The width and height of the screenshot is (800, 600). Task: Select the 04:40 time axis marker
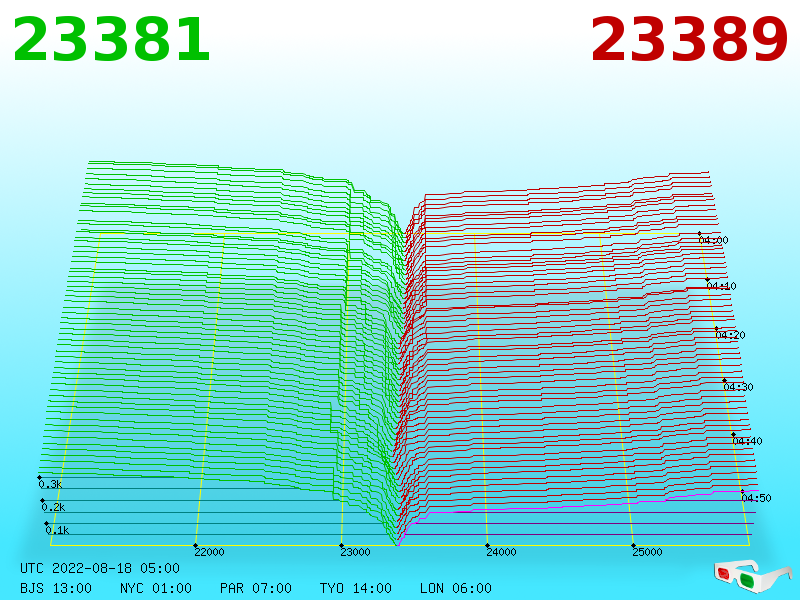pos(747,441)
